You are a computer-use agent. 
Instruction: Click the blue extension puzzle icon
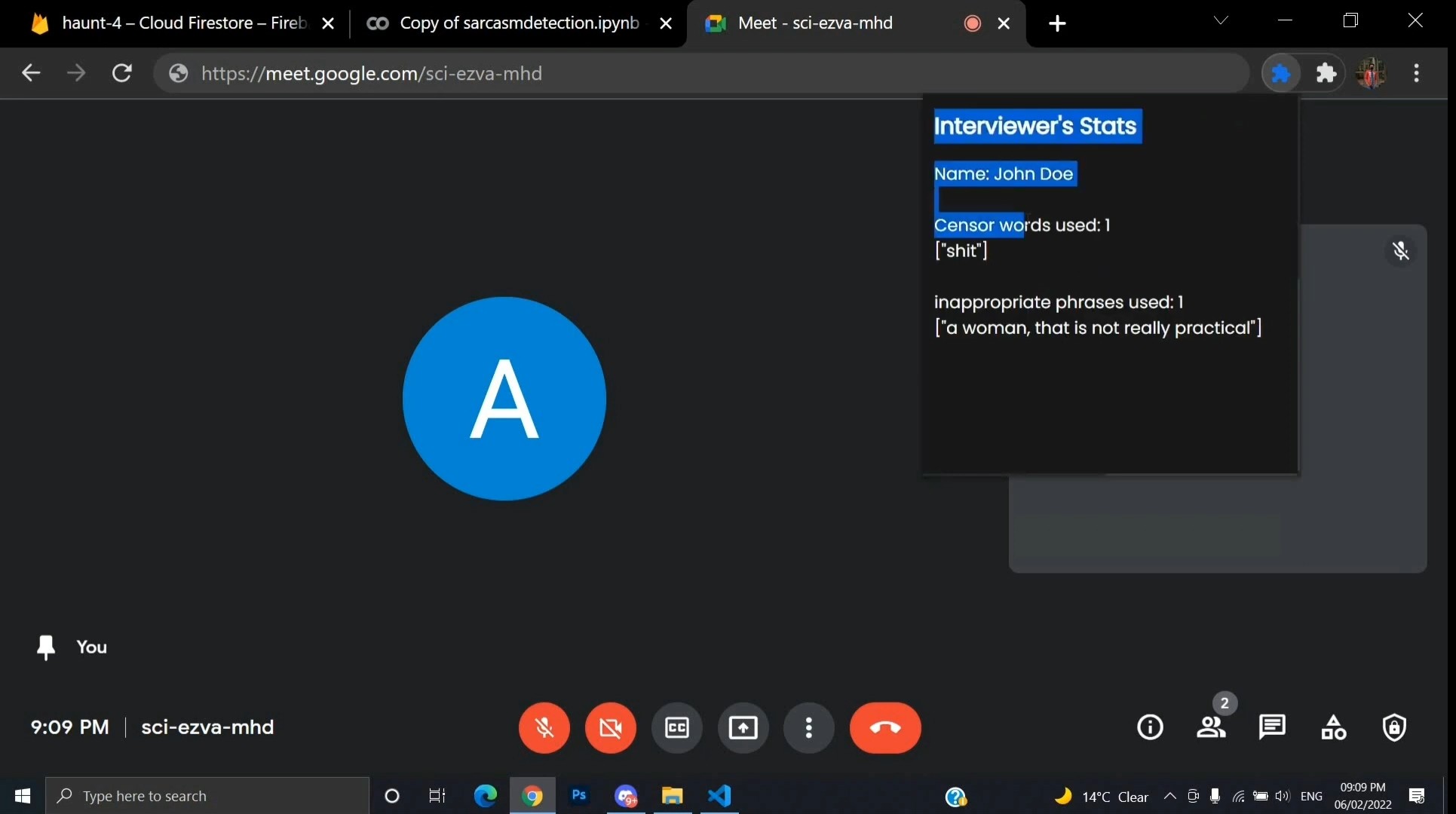[x=1280, y=73]
